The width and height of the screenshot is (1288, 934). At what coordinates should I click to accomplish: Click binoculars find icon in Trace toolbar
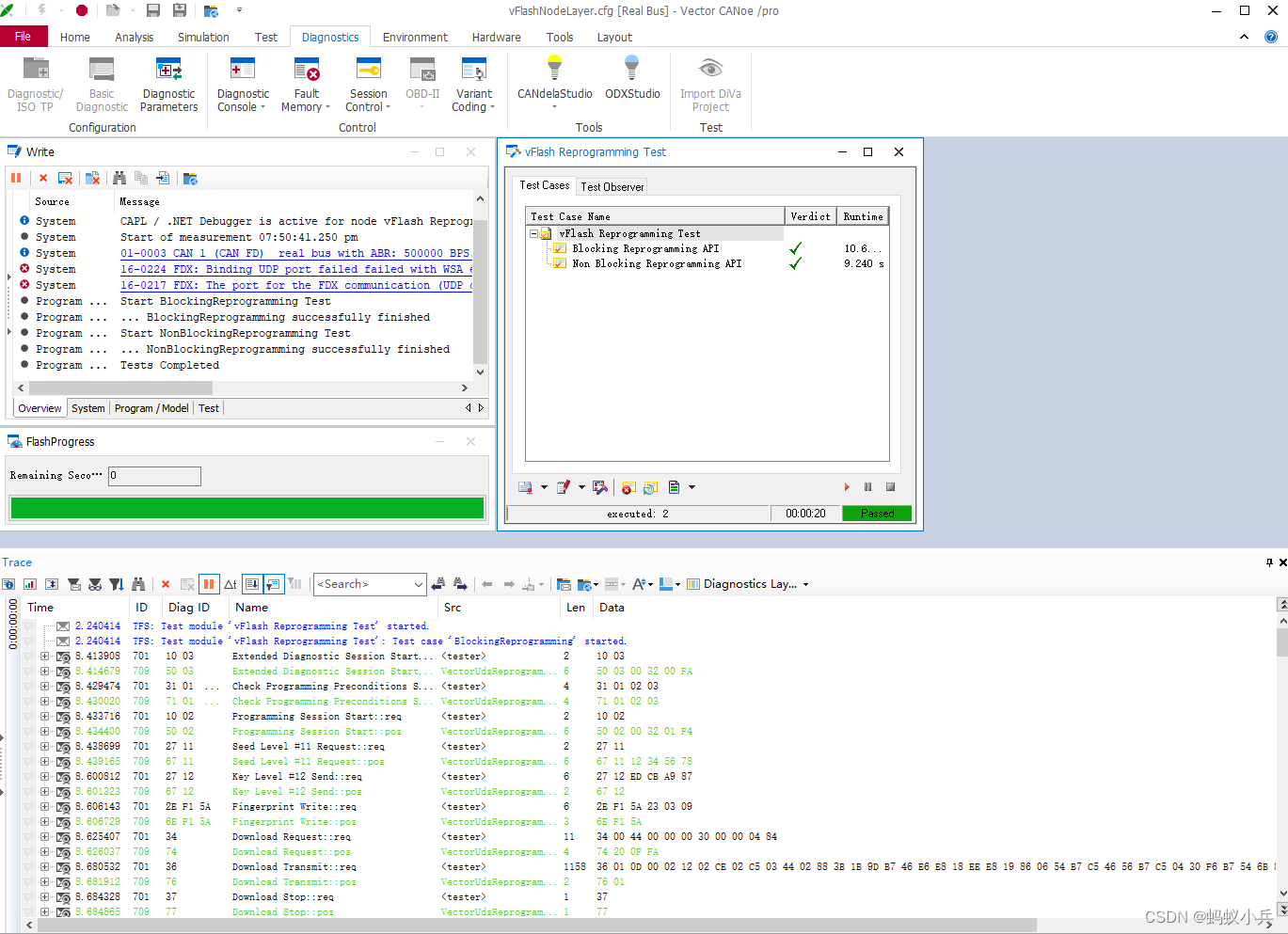coord(138,584)
